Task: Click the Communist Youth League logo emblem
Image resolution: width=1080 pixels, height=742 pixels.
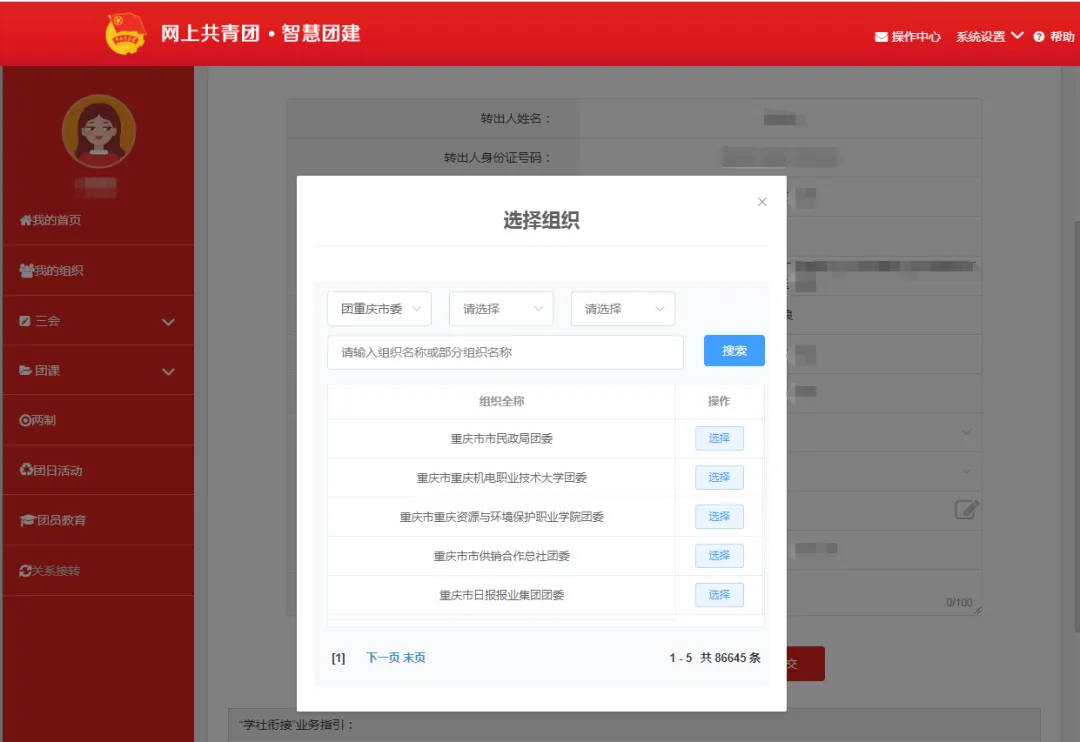Action: tap(126, 35)
